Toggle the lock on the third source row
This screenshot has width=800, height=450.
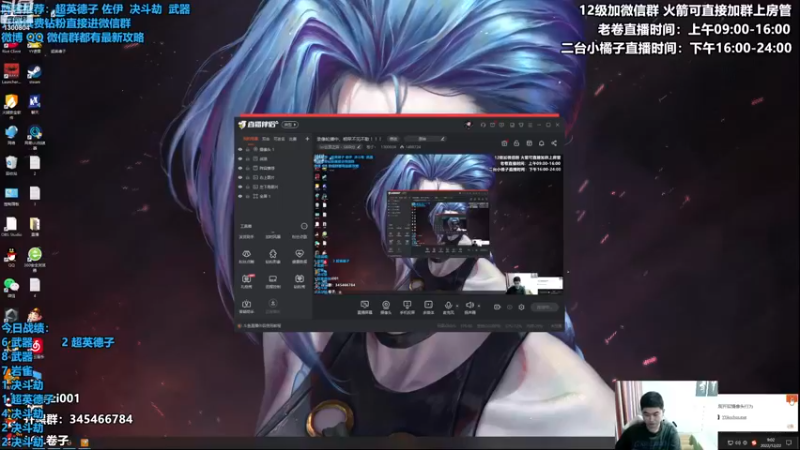[x=248, y=168]
